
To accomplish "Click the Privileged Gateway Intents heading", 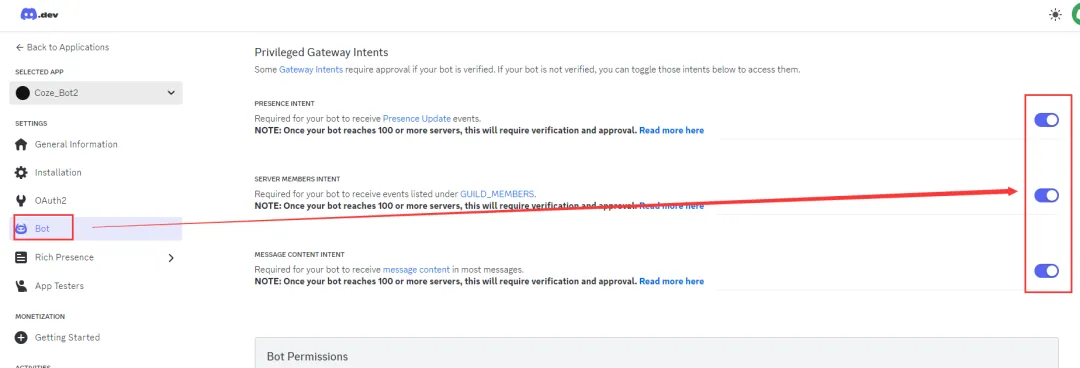I will 322,52.
